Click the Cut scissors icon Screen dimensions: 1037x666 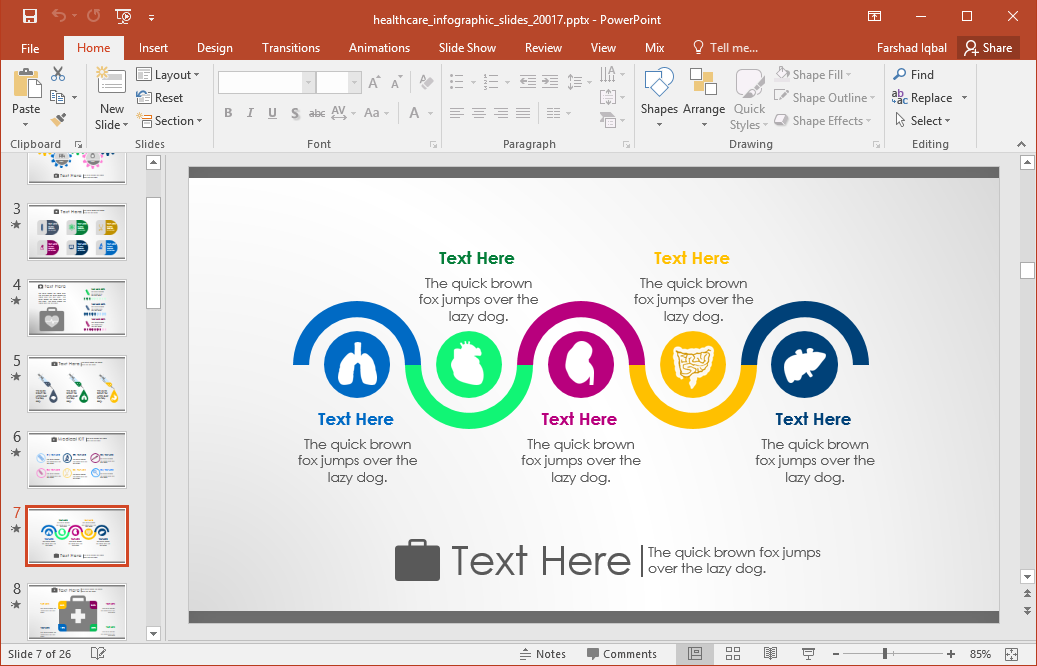coord(58,74)
